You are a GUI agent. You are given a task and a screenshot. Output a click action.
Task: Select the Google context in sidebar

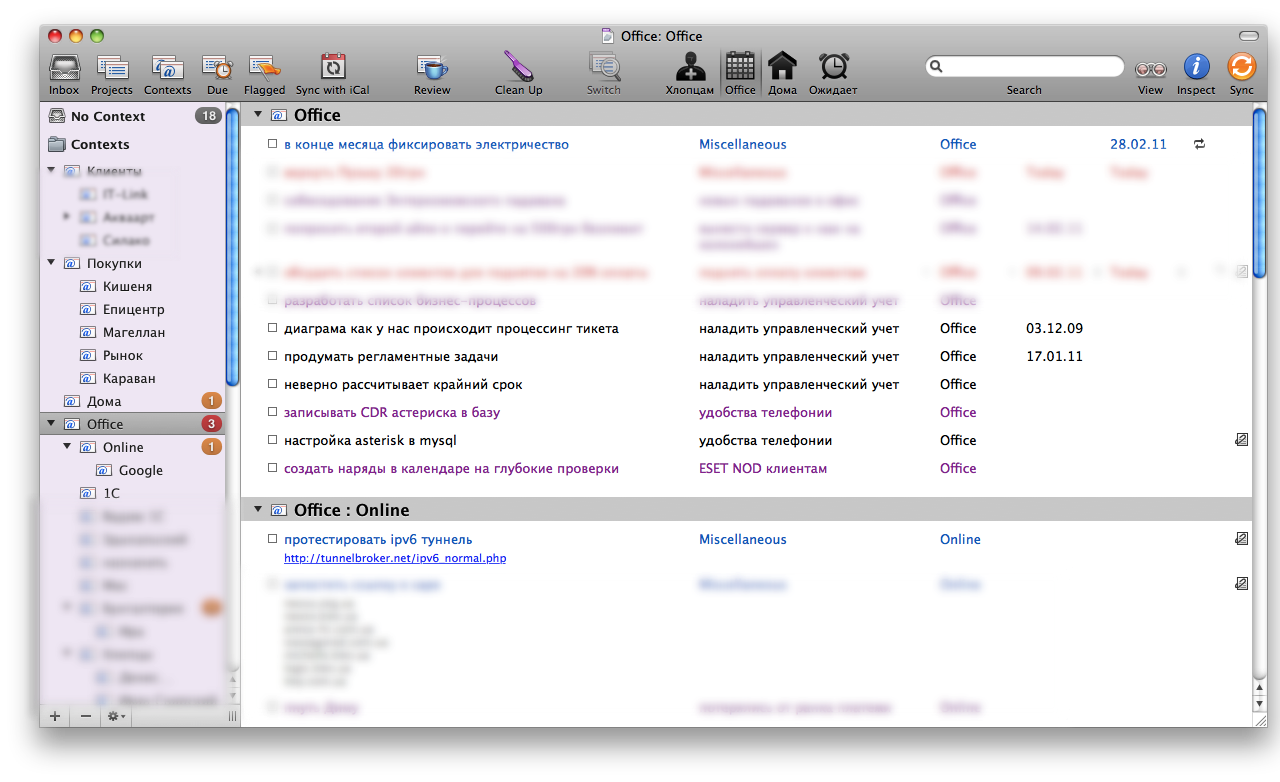click(140, 470)
